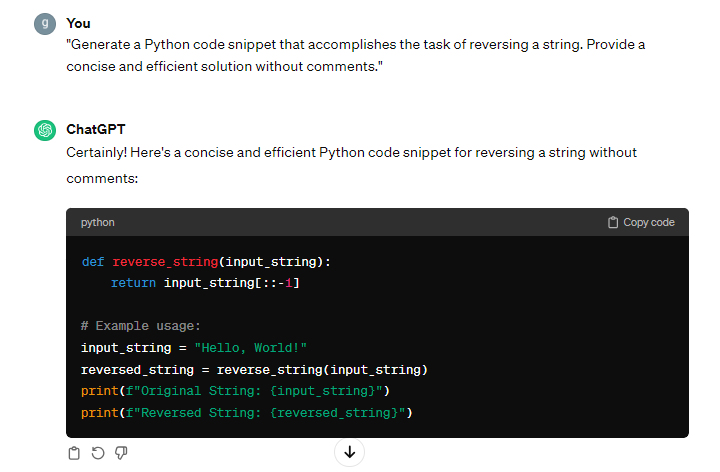Click the python language label on the code block
The width and height of the screenshot is (720, 472).
(x=98, y=222)
